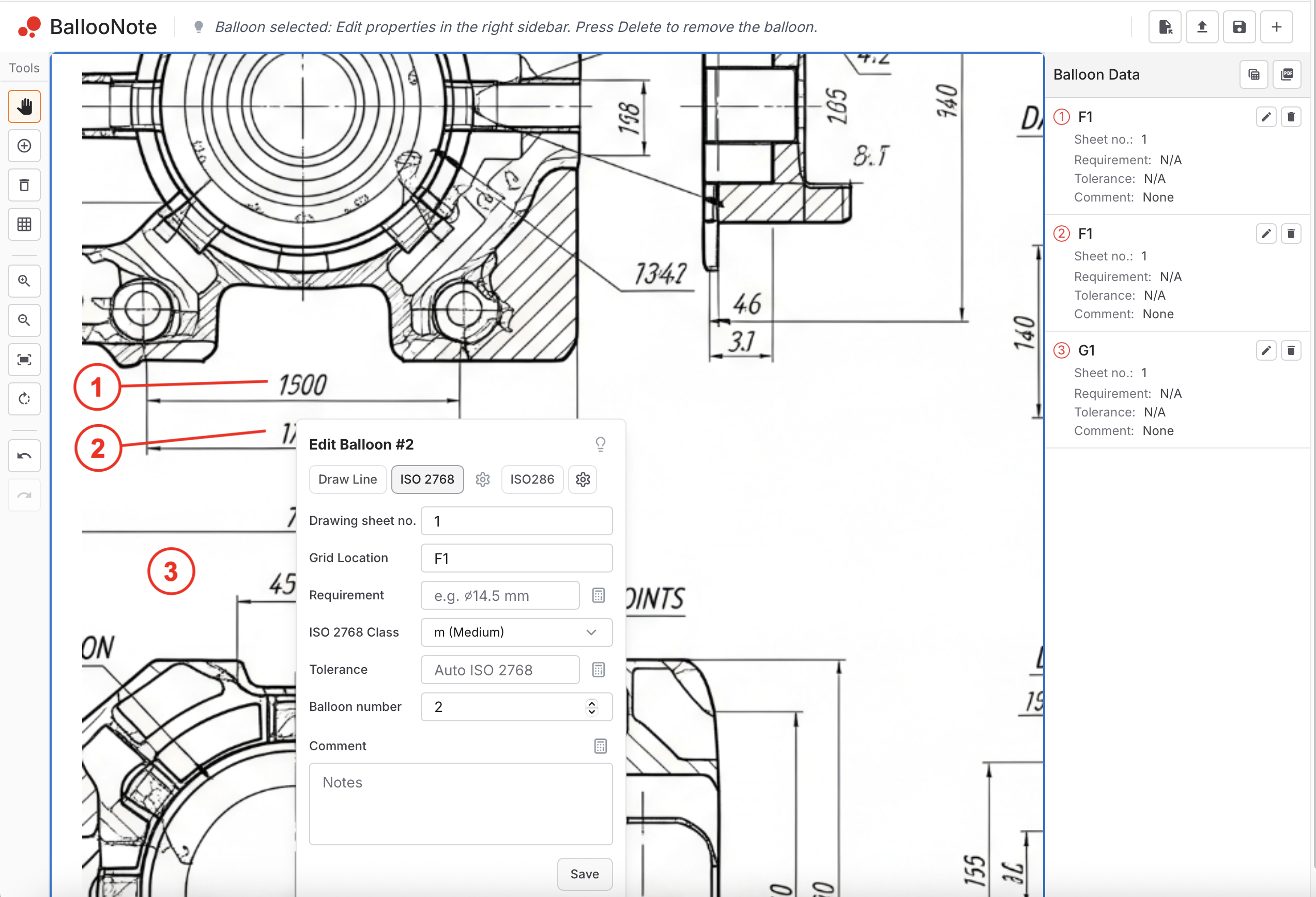1316x897 pixels.
Task: Select balloon 2 on the drawing
Action: pos(98,449)
